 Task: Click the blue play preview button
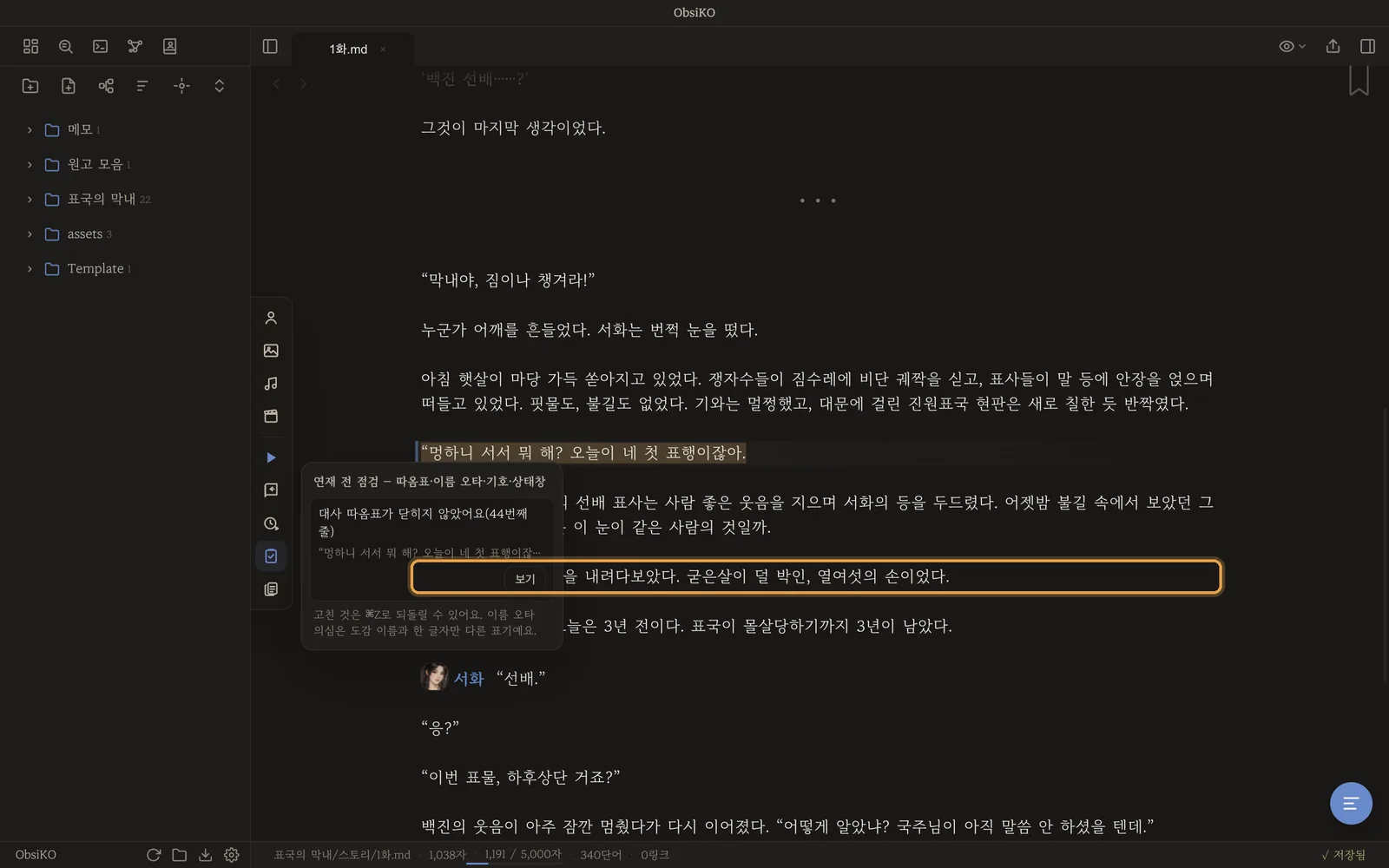(x=271, y=457)
